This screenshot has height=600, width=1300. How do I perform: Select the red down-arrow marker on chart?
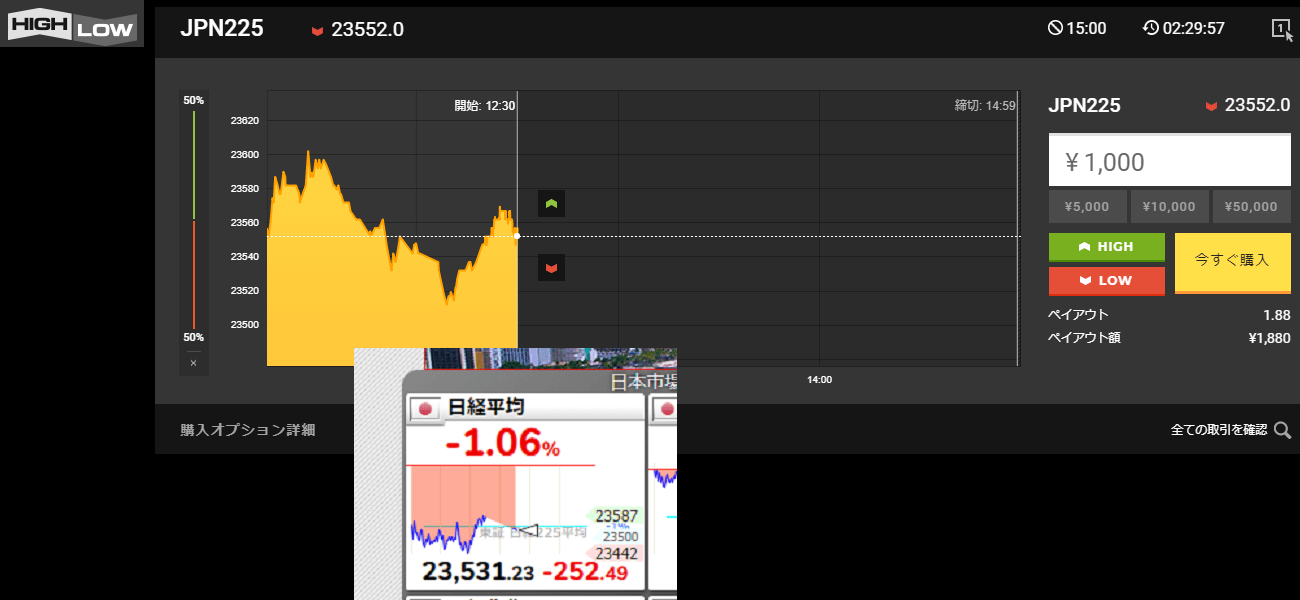pos(551,267)
